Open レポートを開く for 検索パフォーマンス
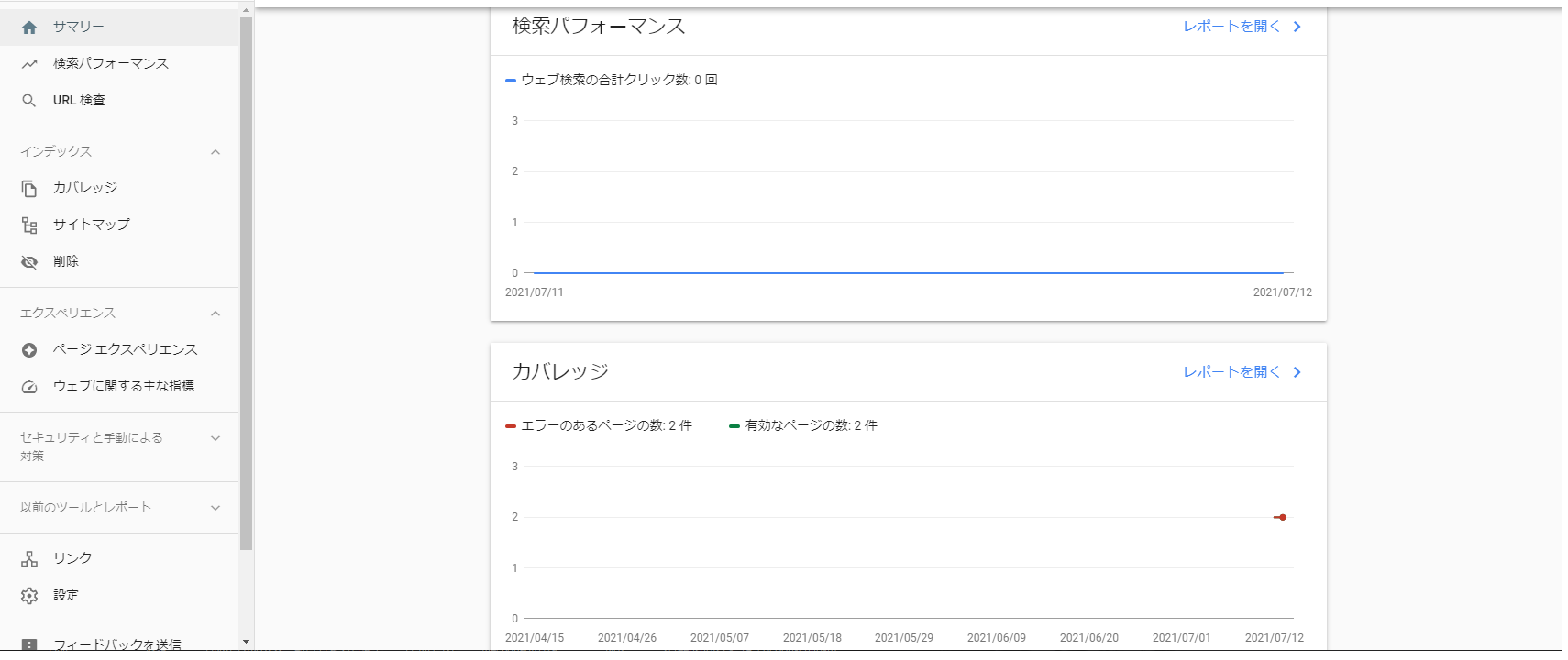The width and height of the screenshot is (1568, 660). (1242, 27)
